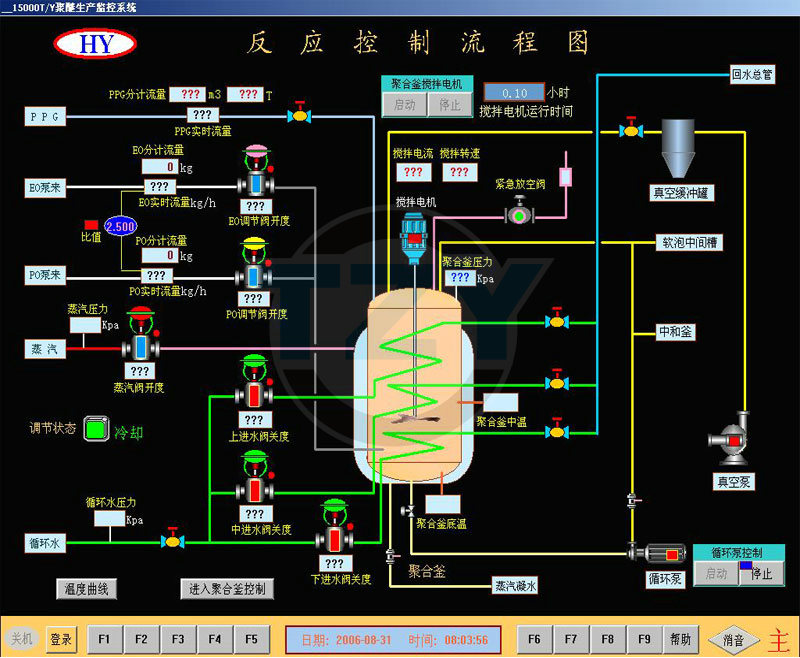The image size is (800, 658).
Task: Open the 帮助 help button
Action: click(x=680, y=639)
